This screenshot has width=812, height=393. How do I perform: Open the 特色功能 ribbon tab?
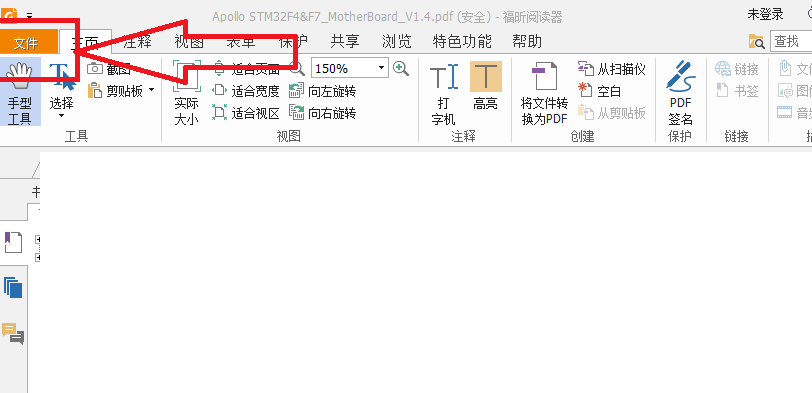click(462, 41)
